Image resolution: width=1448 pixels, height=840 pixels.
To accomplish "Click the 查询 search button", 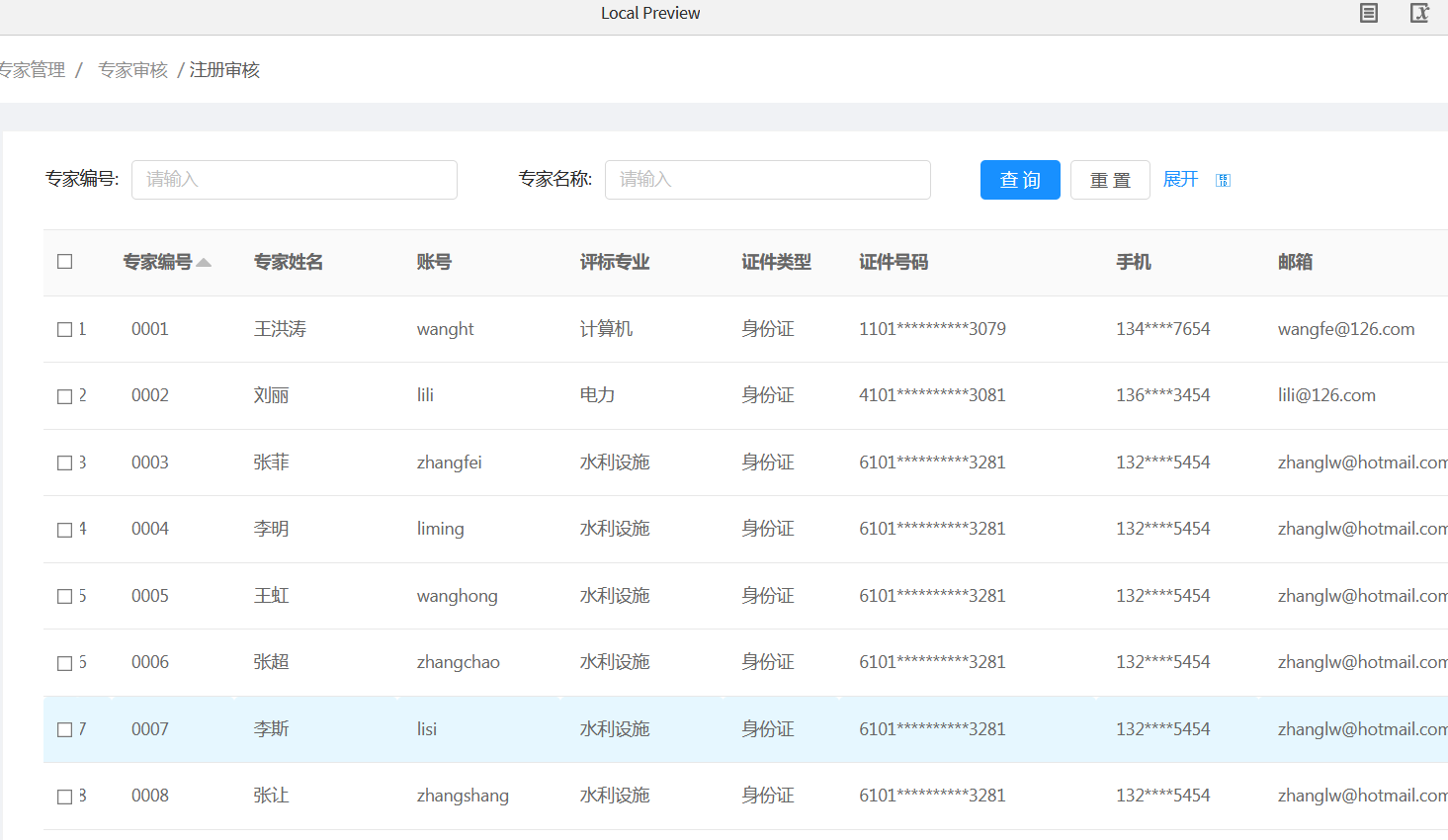I will pos(1020,180).
